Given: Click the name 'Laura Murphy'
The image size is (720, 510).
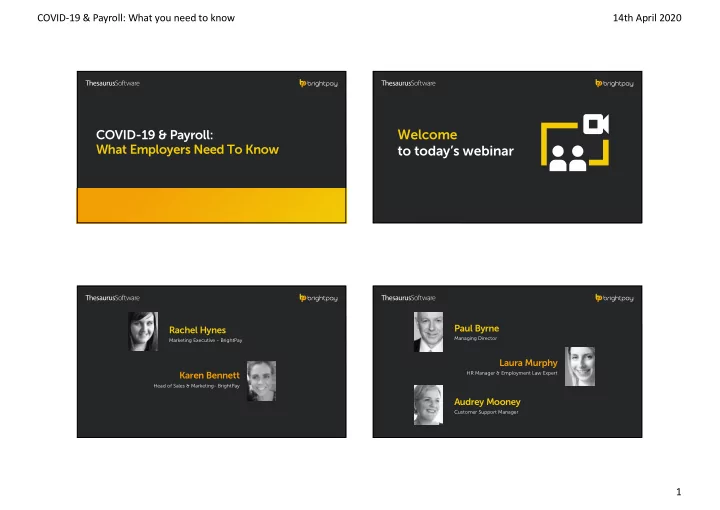Looking at the screenshot, I should click(528, 363).
